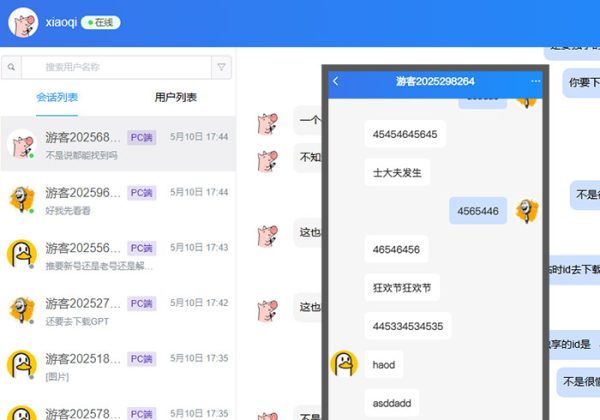Open the 在线 online status dropdown
The image size is (600, 420).
[x=100, y=22]
